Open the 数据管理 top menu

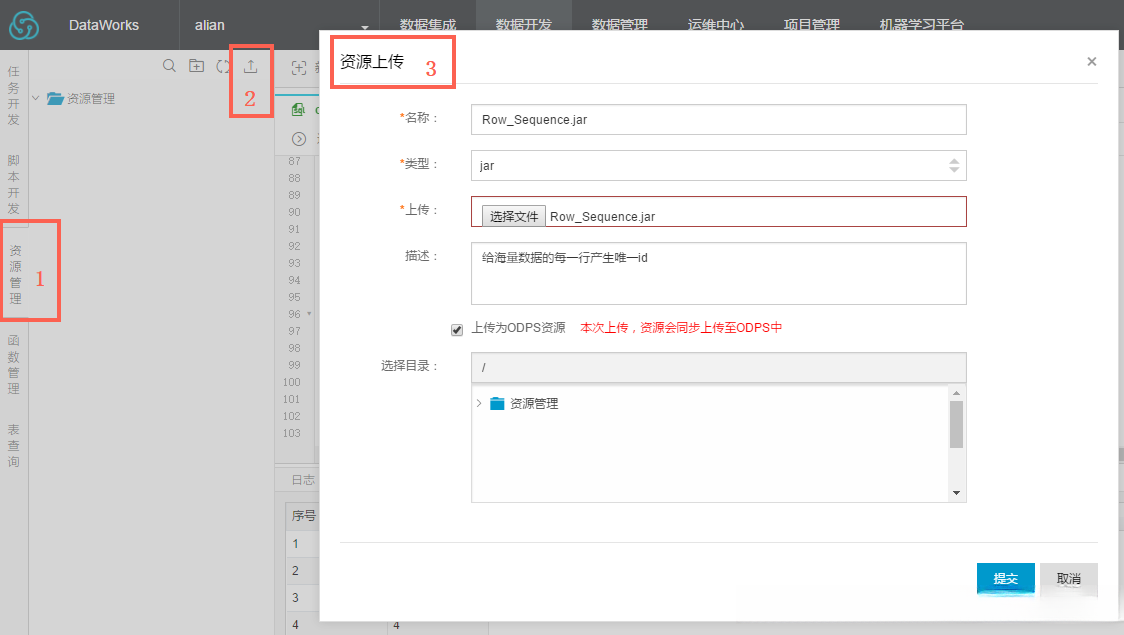[620, 25]
